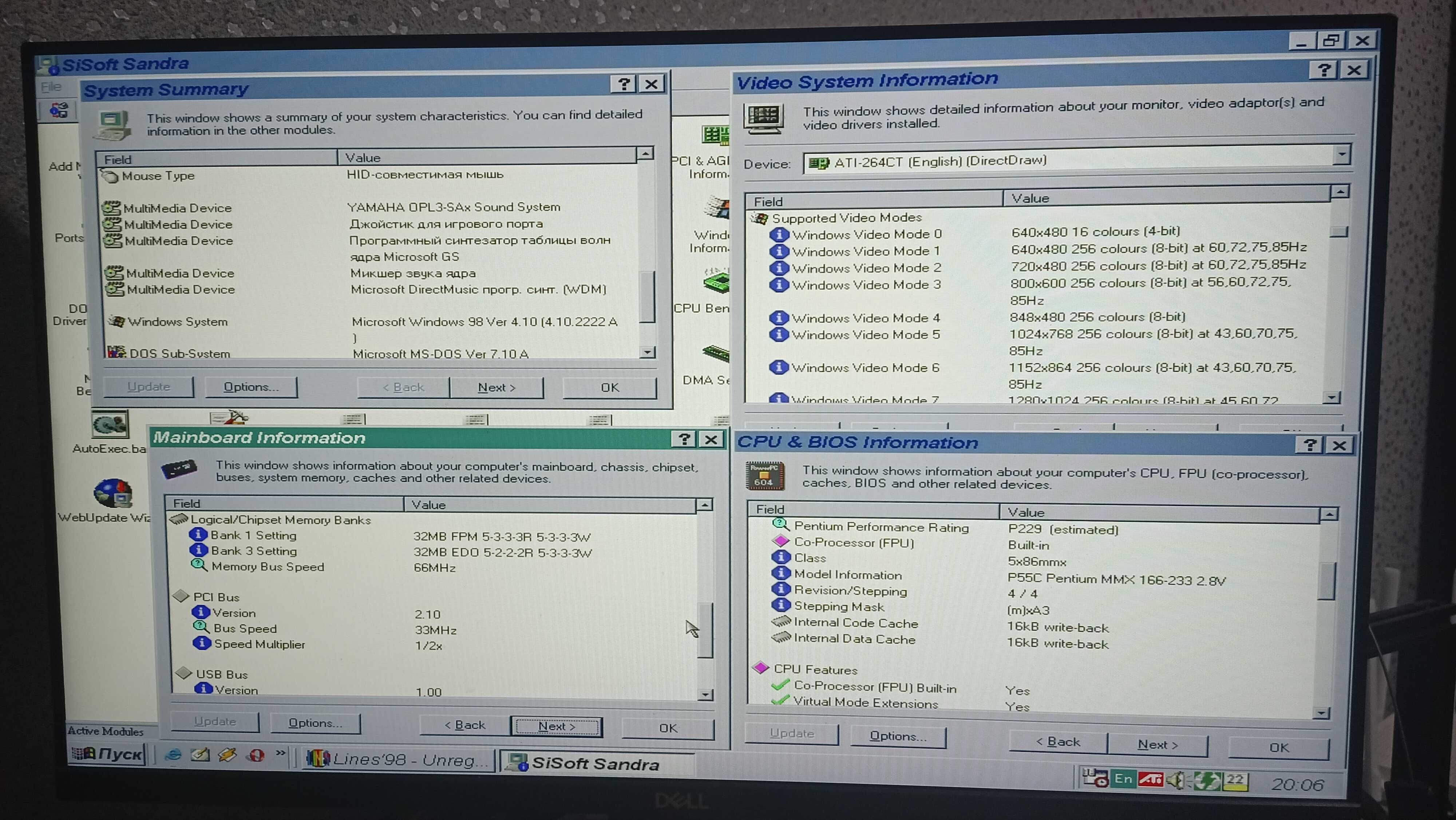Viewport: 1456px width, 820px height.
Task: Click Back in CPU & BIOS Information window
Action: (1058, 741)
